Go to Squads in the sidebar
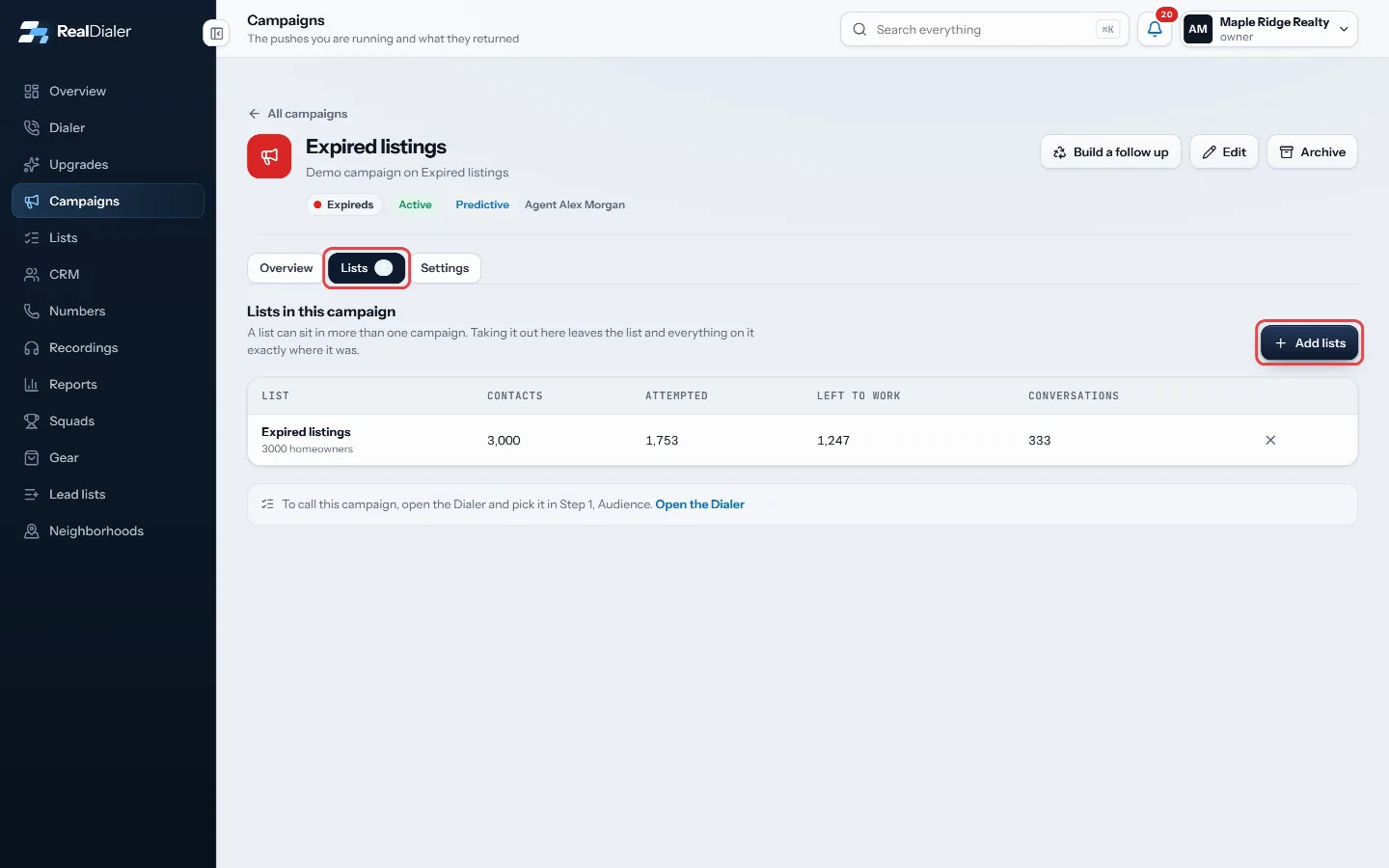Screen dimensions: 1389x868 108,421
